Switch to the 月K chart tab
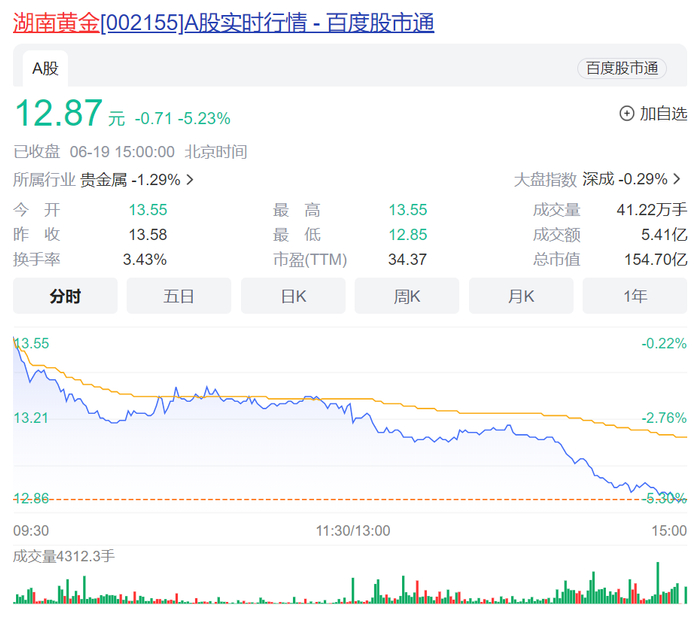The image size is (700, 620). [521, 296]
